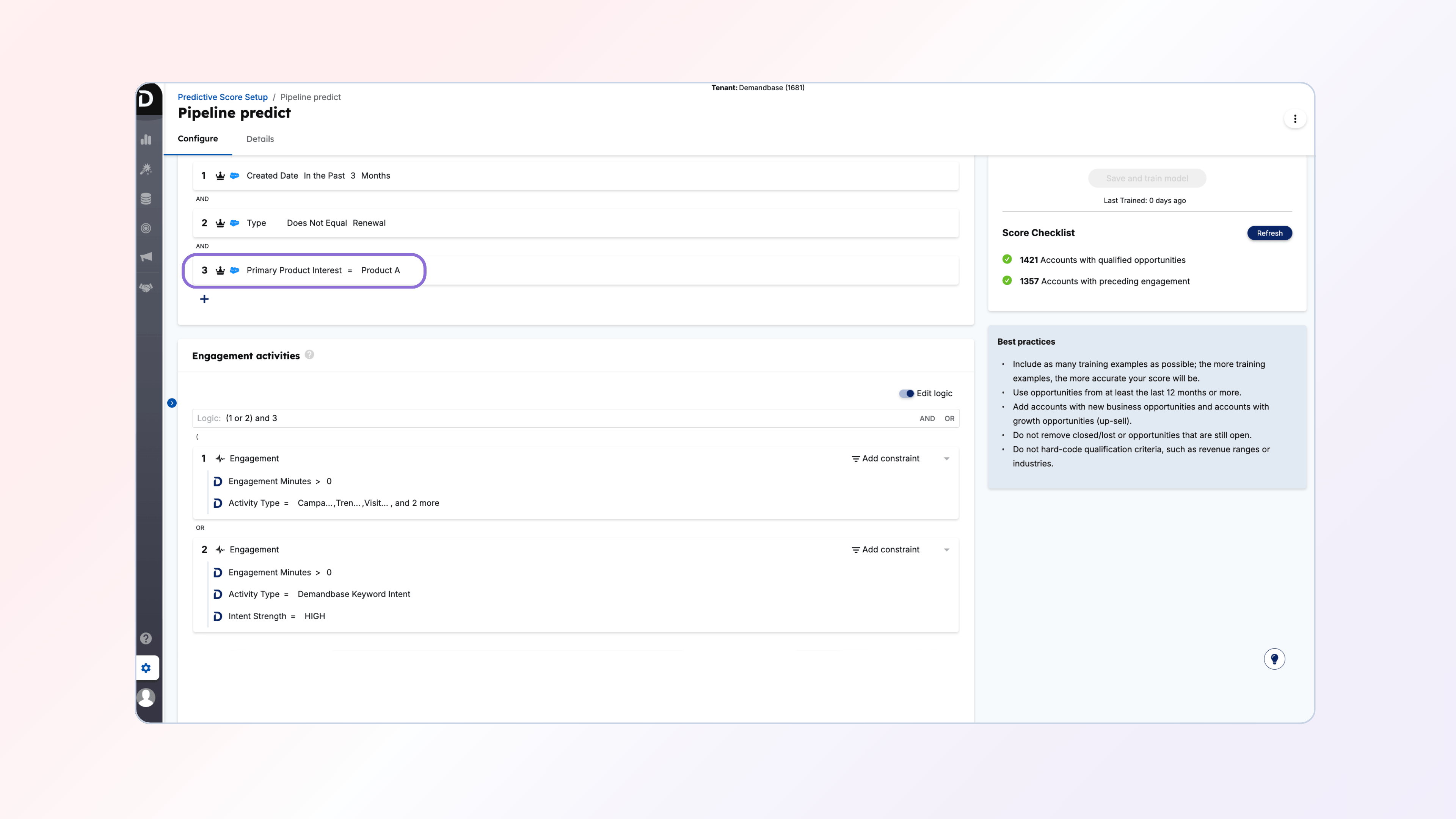Click the lightbulb tips icon
This screenshot has width=1456, height=819.
1274,659
